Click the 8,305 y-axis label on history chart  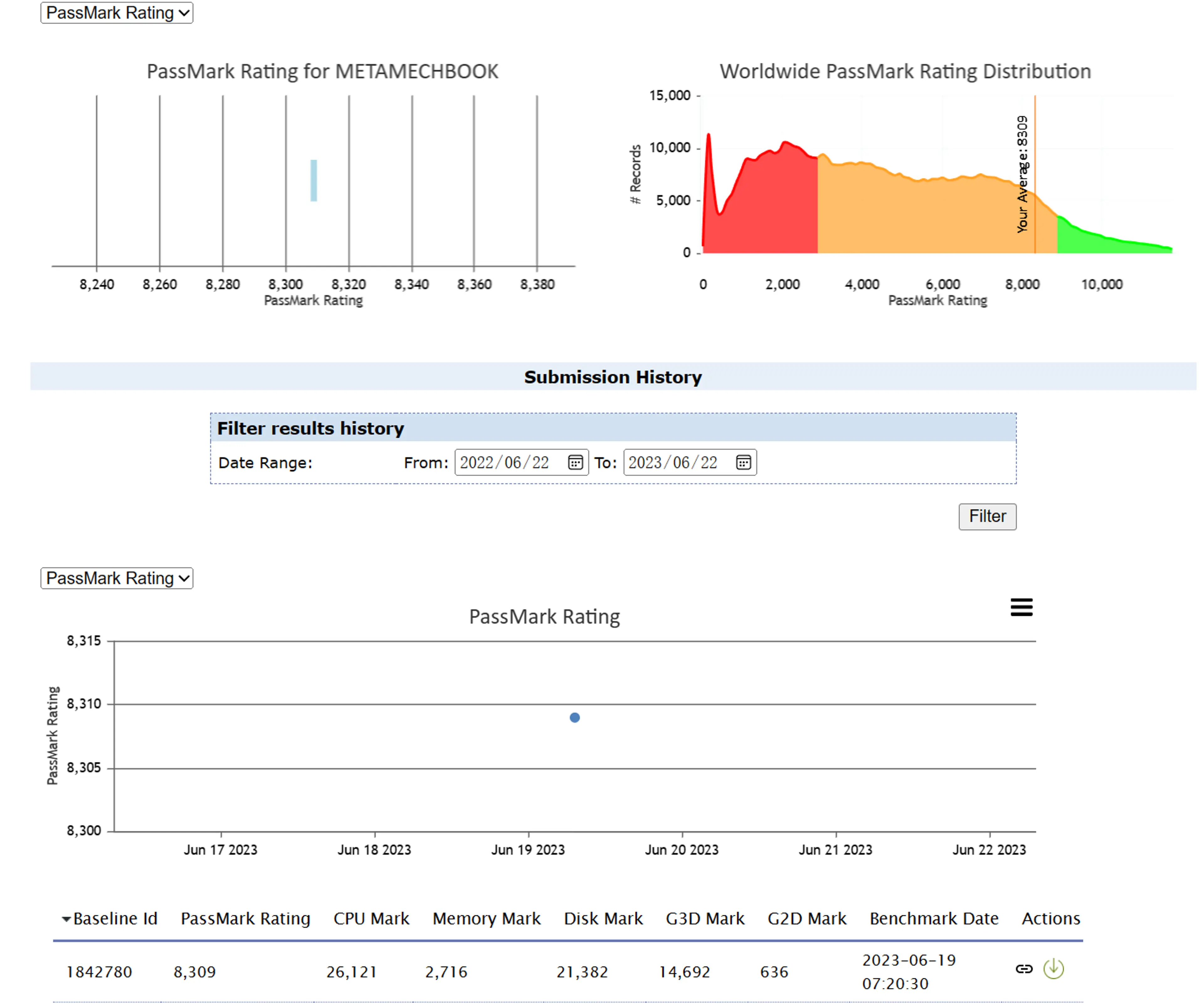(x=84, y=767)
